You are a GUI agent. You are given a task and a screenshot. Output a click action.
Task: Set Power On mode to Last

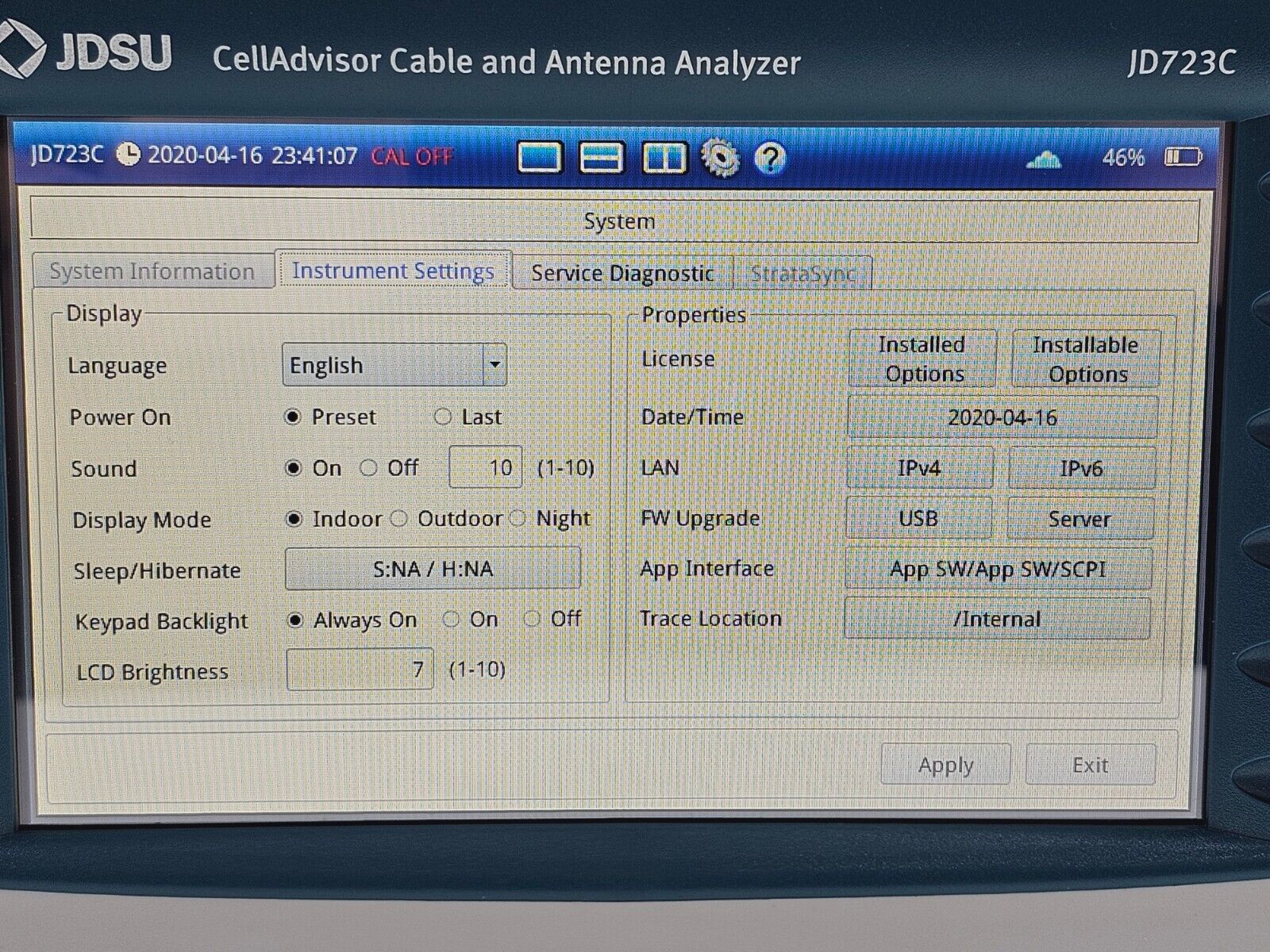coord(442,416)
